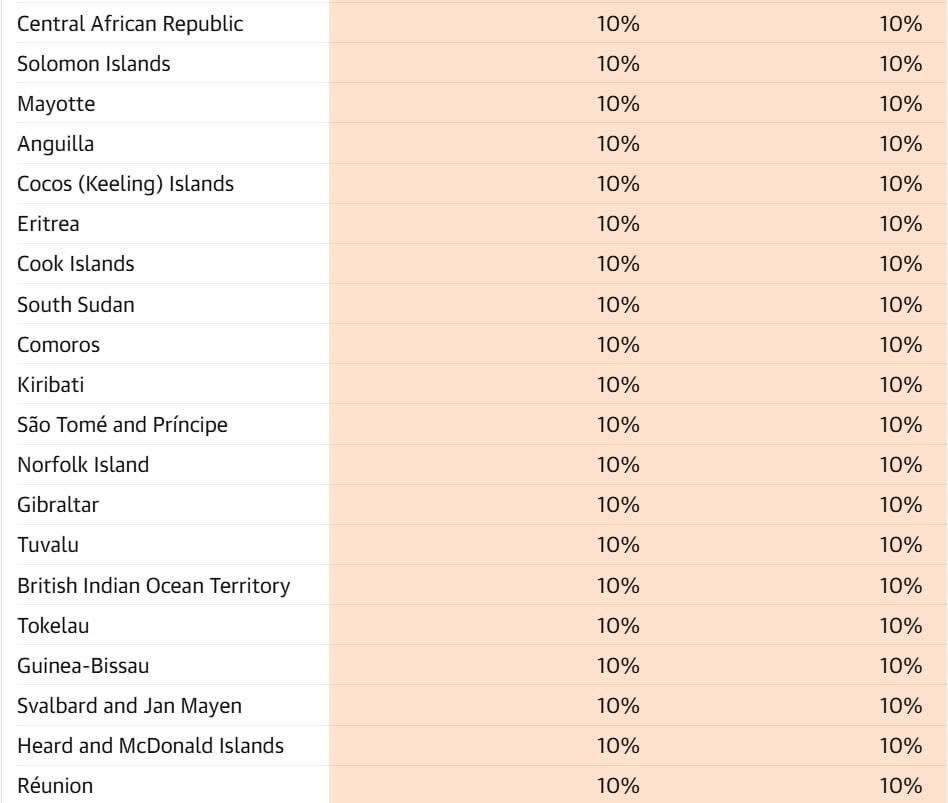Click the Central African Republic row label
The image size is (948, 803).
tap(130, 24)
